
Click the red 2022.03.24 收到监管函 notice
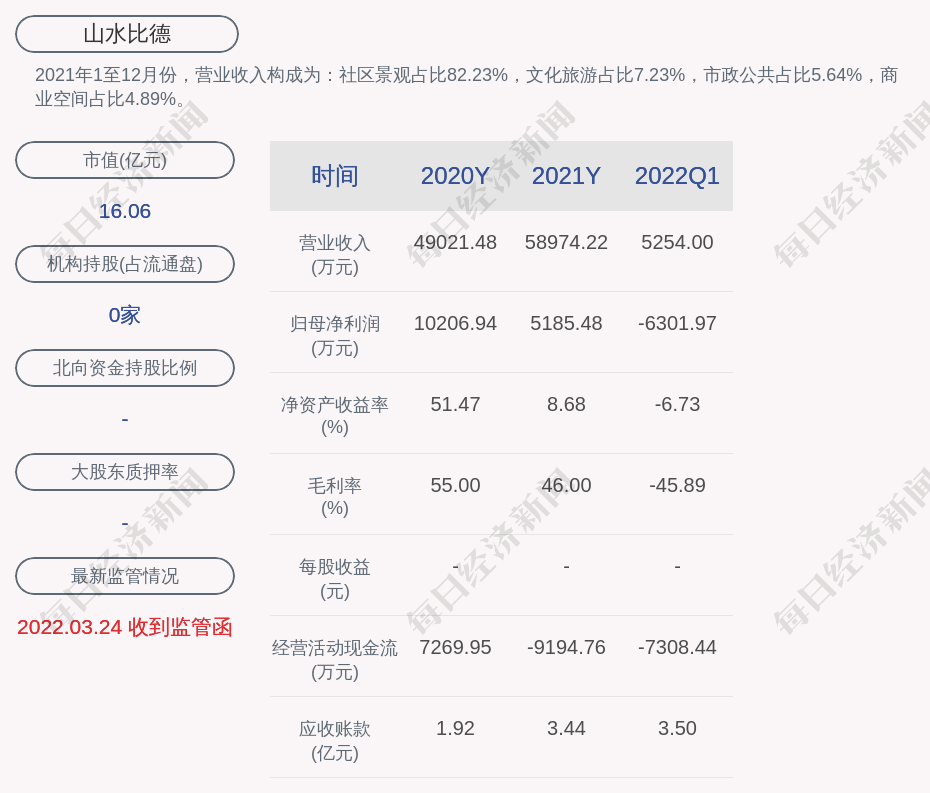click(x=125, y=627)
